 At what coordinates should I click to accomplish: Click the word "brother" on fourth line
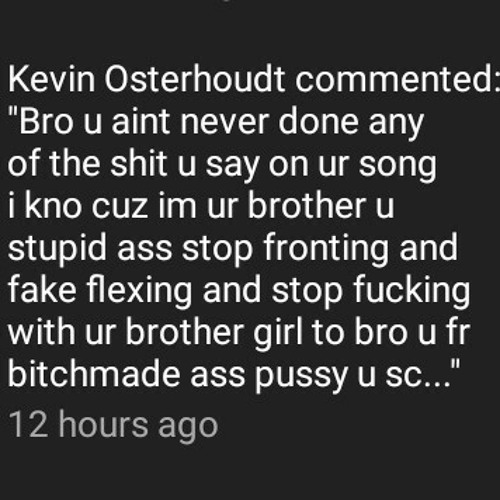[306, 205]
